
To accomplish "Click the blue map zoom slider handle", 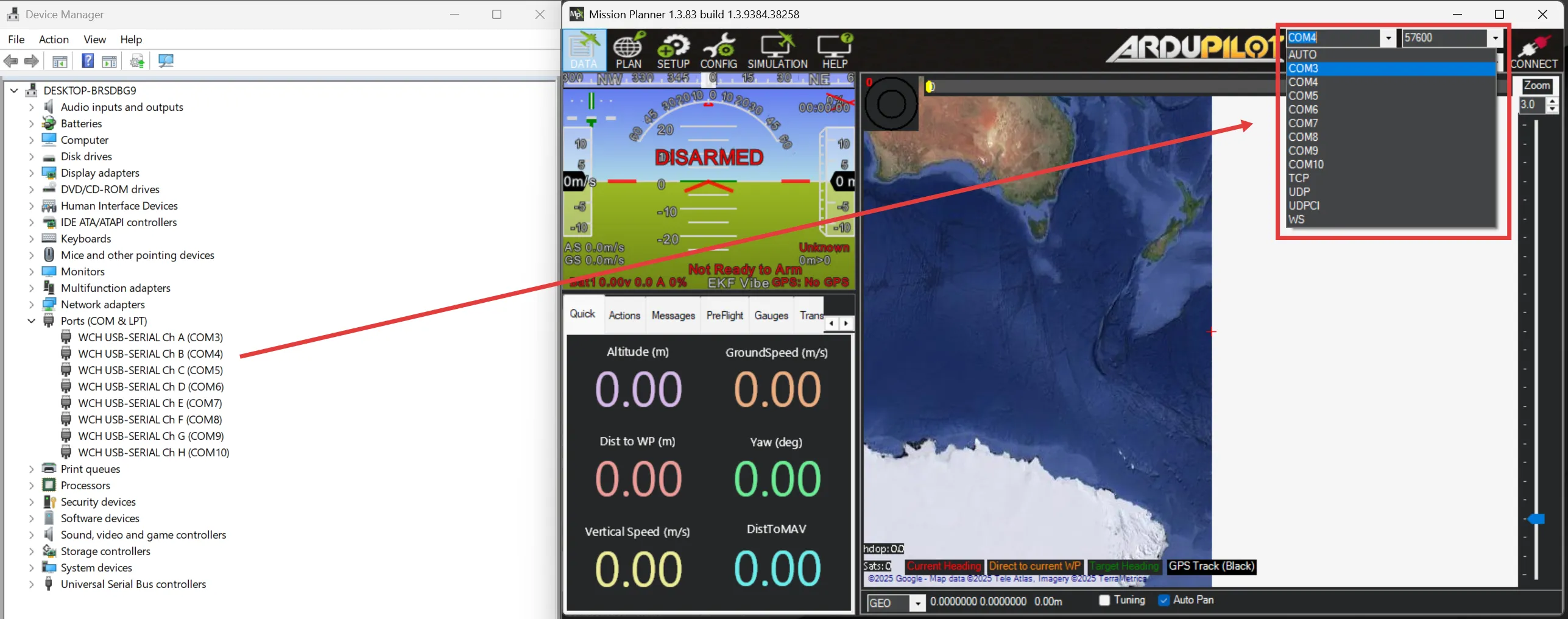I will coord(1536,519).
